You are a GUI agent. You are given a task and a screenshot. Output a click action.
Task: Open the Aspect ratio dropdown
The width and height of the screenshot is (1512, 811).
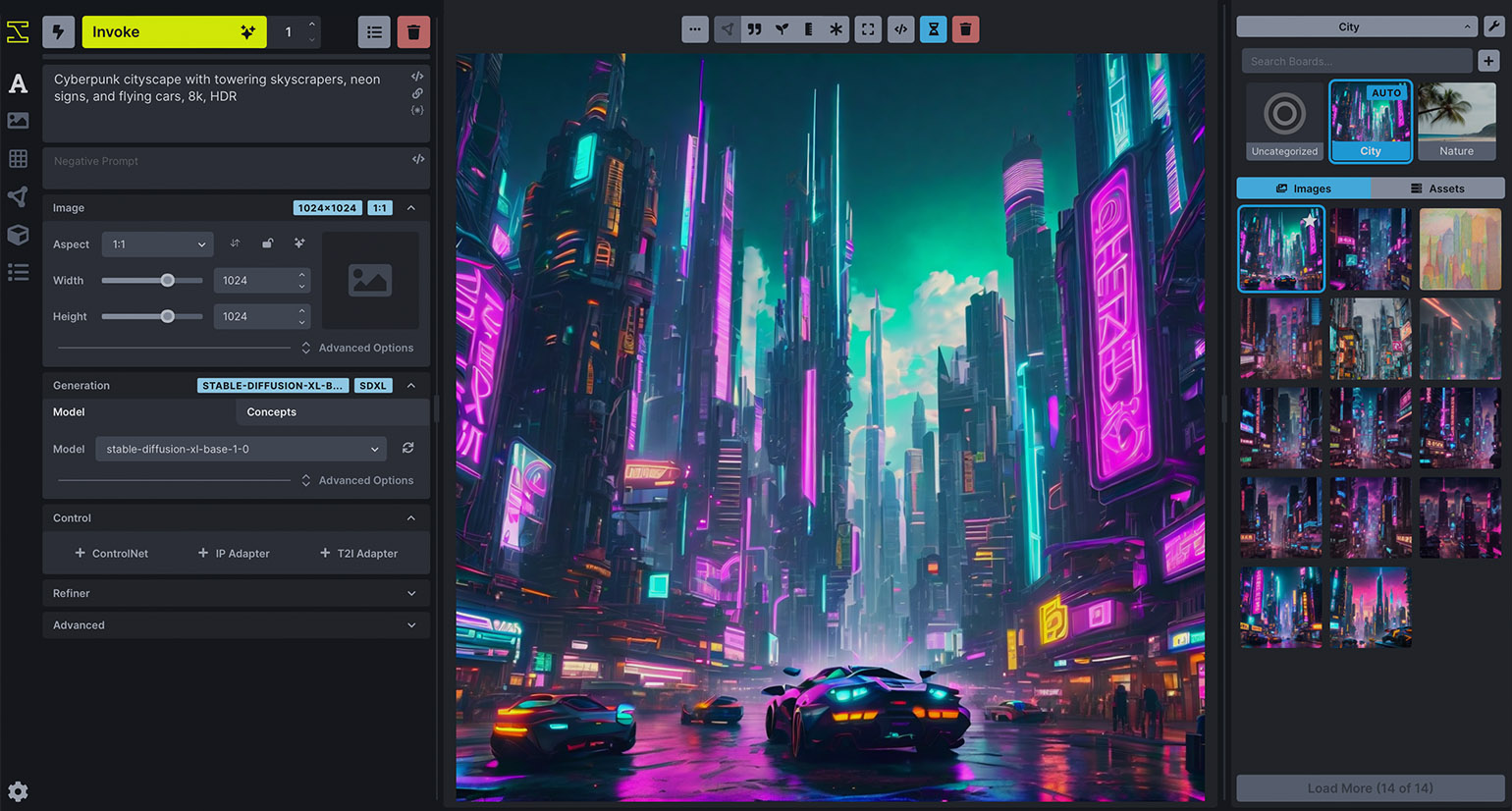coord(157,244)
